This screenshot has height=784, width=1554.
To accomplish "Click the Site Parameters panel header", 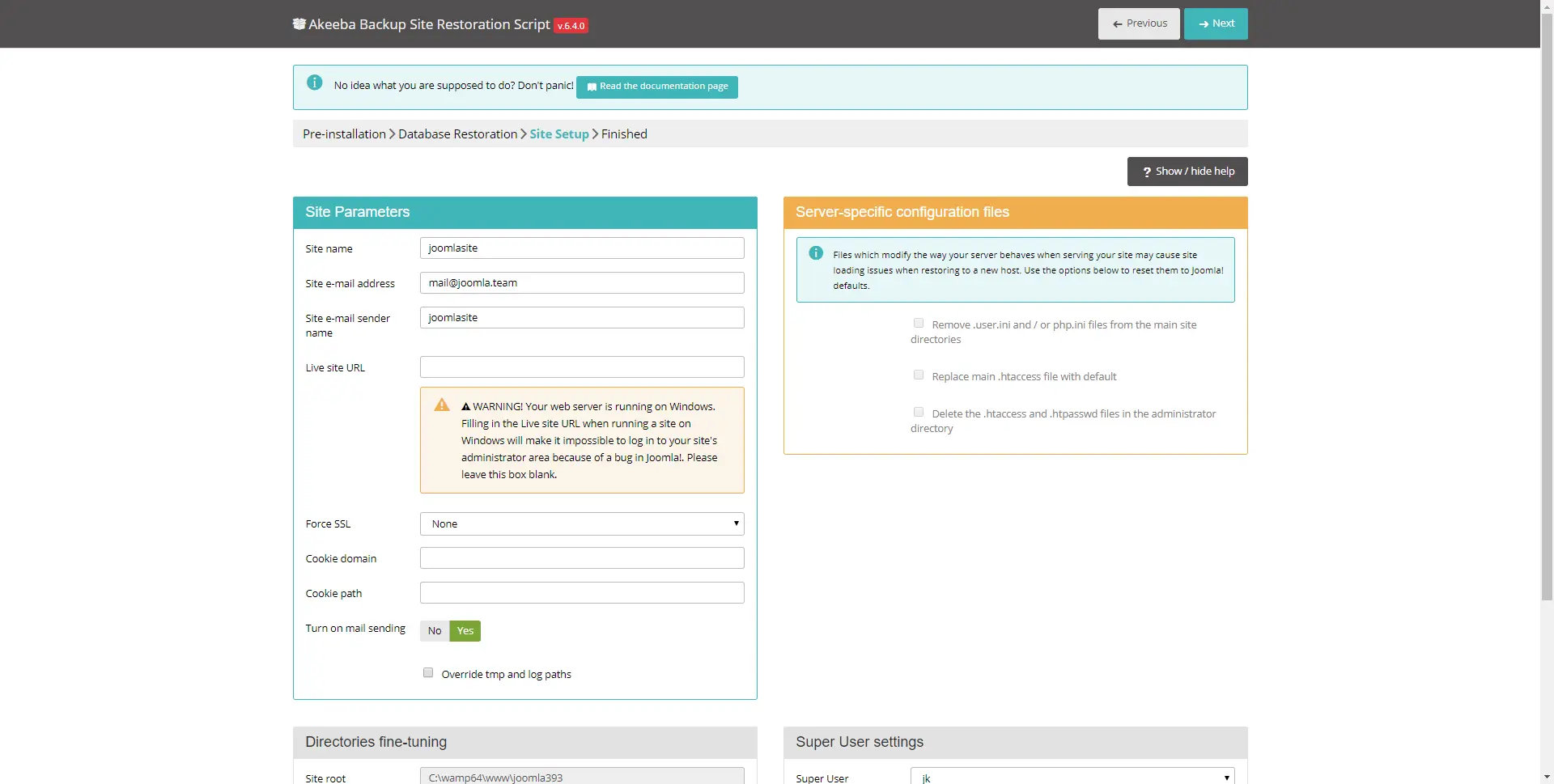I will [x=525, y=213].
